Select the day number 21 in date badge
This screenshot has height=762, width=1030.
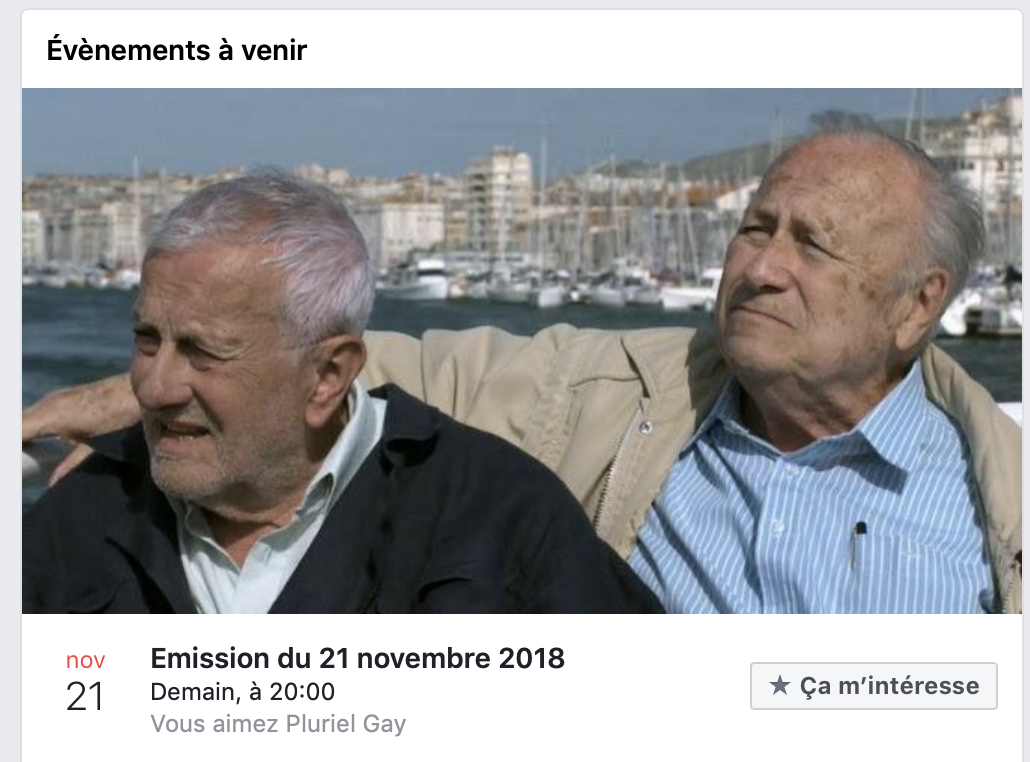(x=85, y=697)
